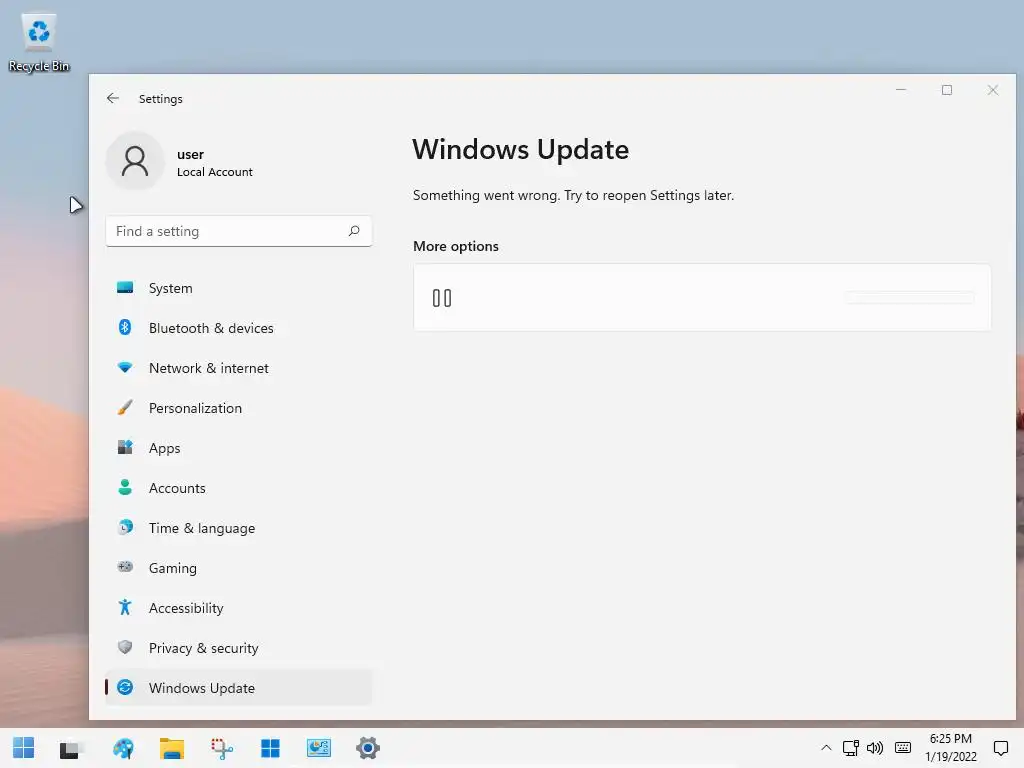Switch to Personalization label
This screenshot has width=1024, height=768.
point(195,408)
